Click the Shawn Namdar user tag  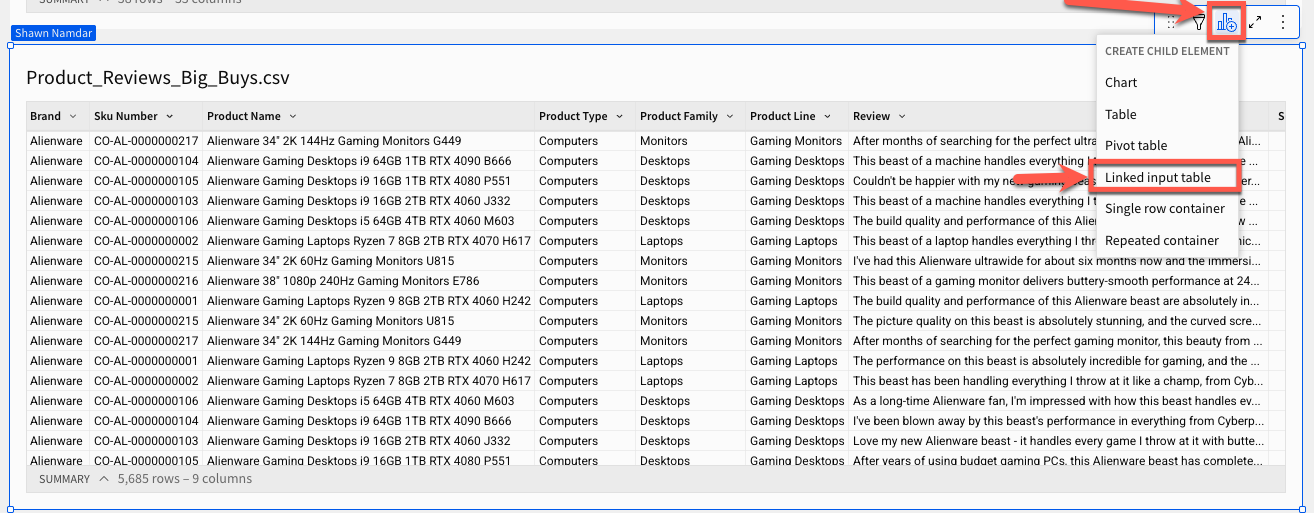(x=55, y=34)
